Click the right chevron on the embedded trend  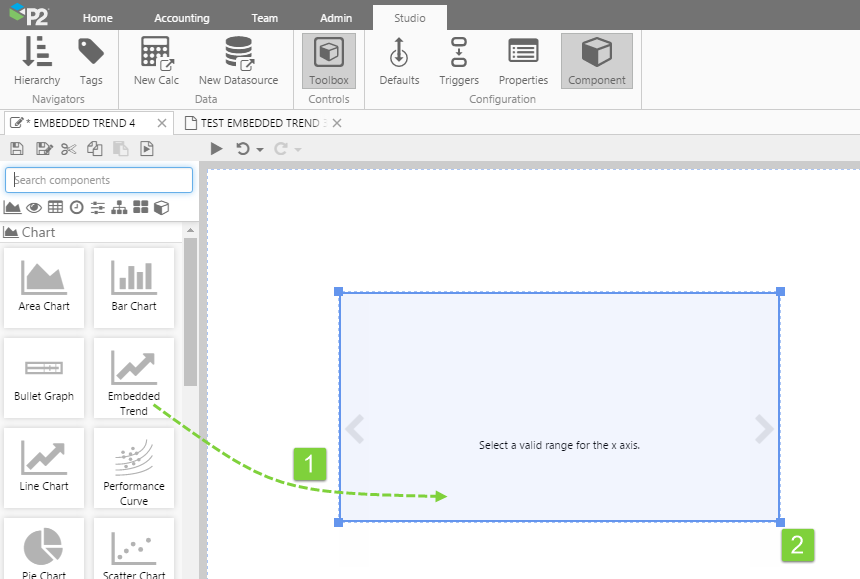click(764, 429)
